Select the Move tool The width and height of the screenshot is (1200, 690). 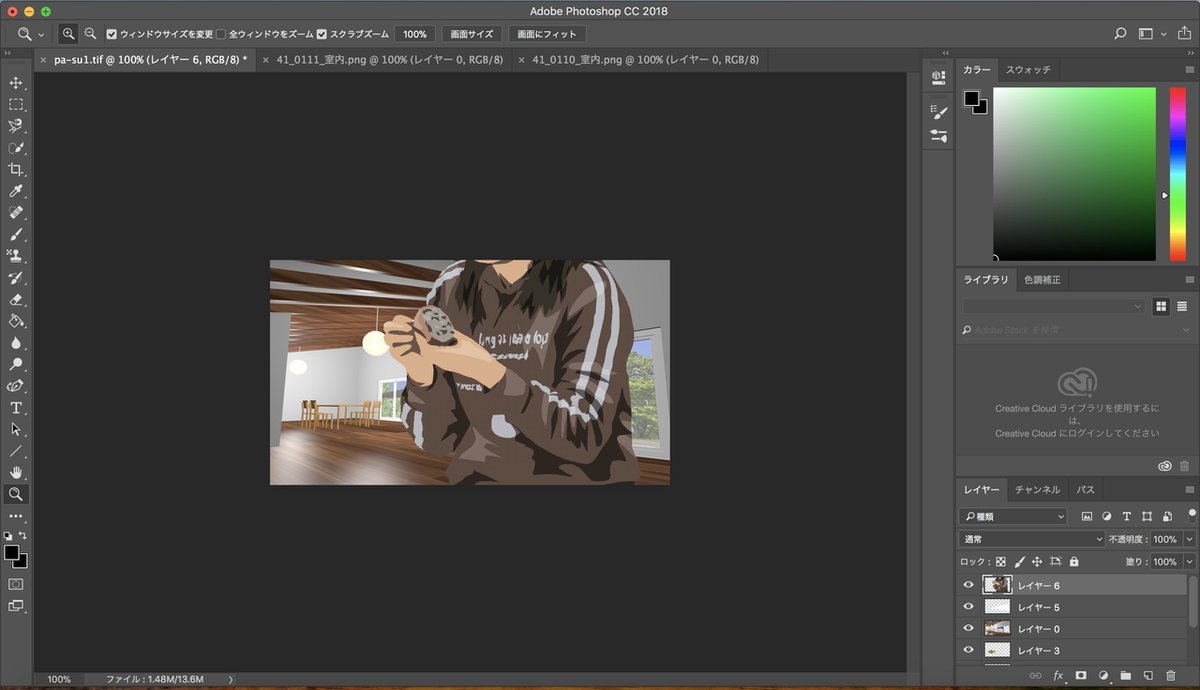[16, 83]
